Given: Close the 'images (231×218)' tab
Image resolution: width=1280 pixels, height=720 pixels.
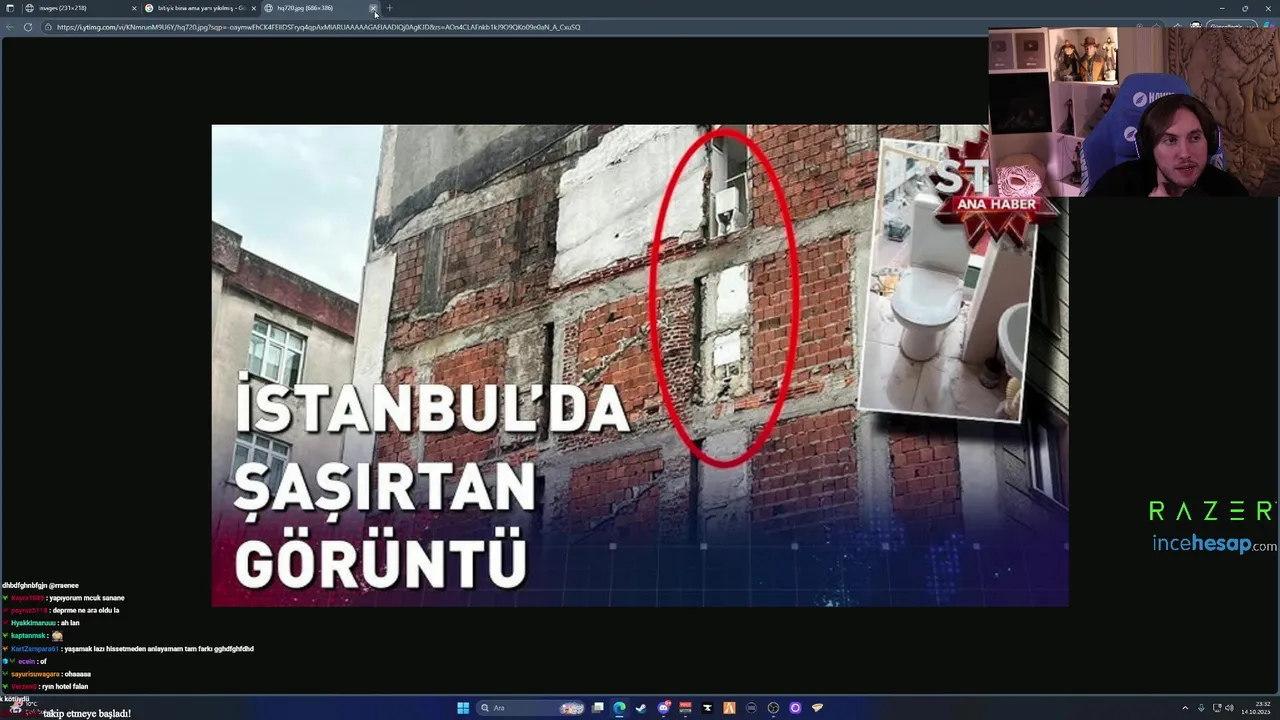Looking at the screenshot, I should 134,8.
